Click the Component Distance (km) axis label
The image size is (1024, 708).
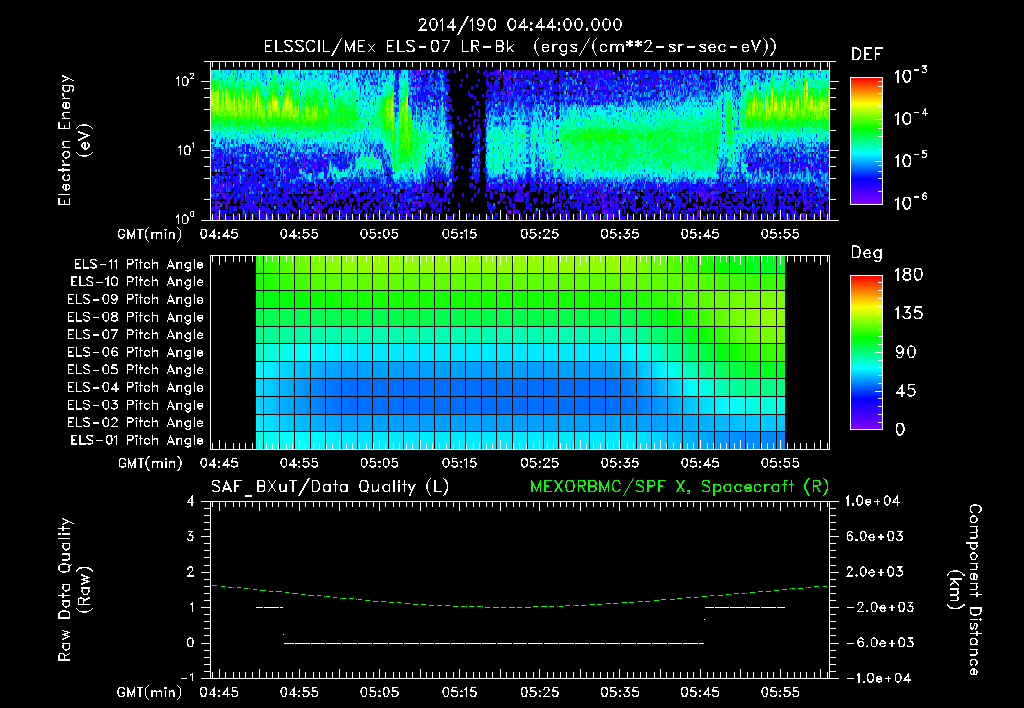coord(965,590)
